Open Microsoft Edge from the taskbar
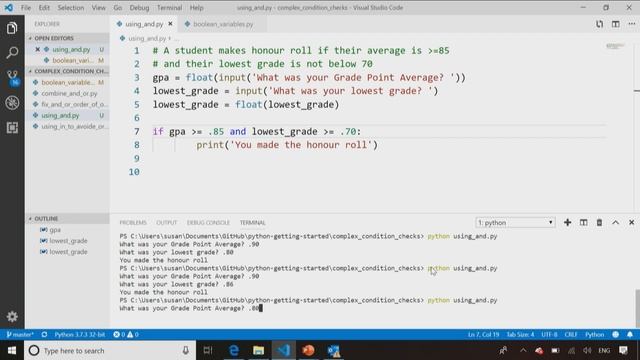 point(233,351)
